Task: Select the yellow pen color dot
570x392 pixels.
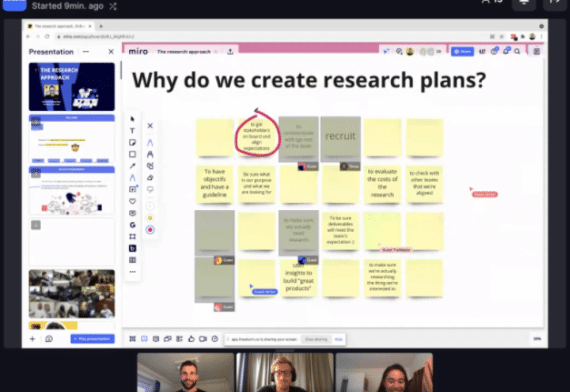Action: 150,218
